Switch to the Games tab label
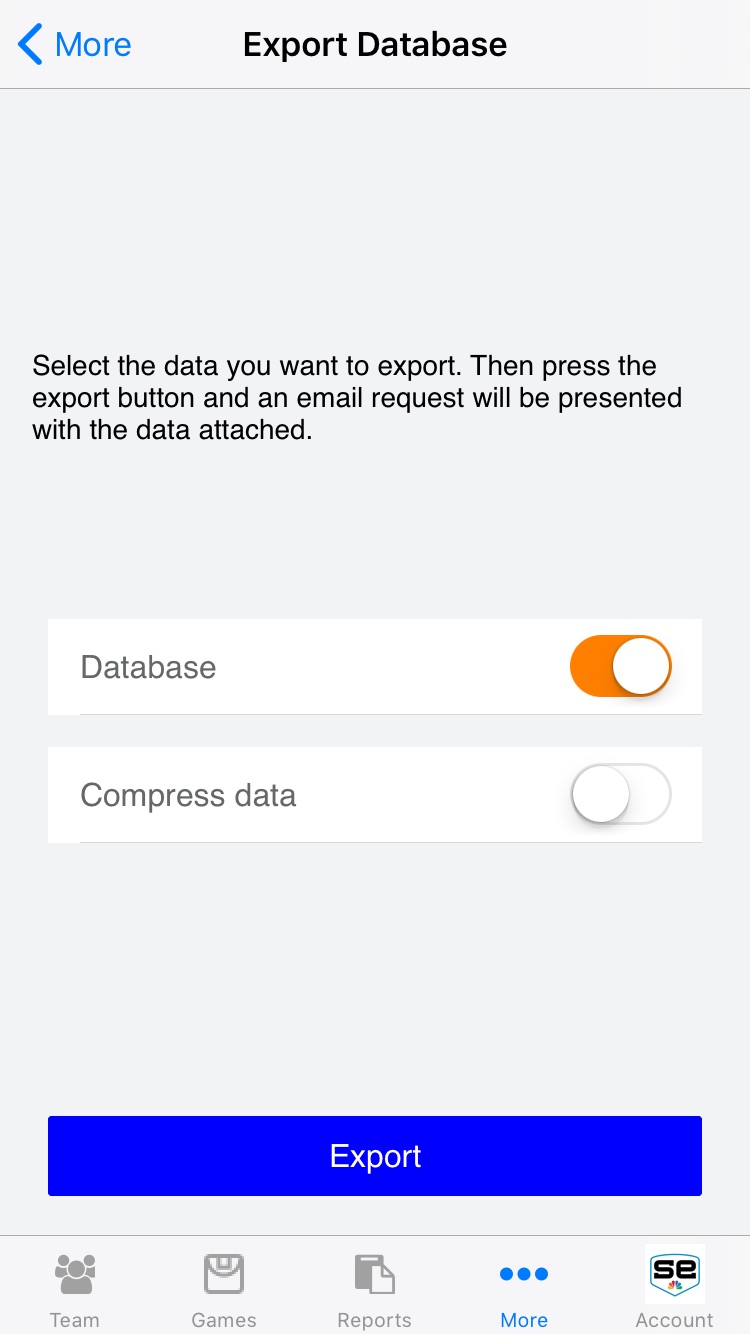This screenshot has width=750, height=1334. coord(224,1320)
